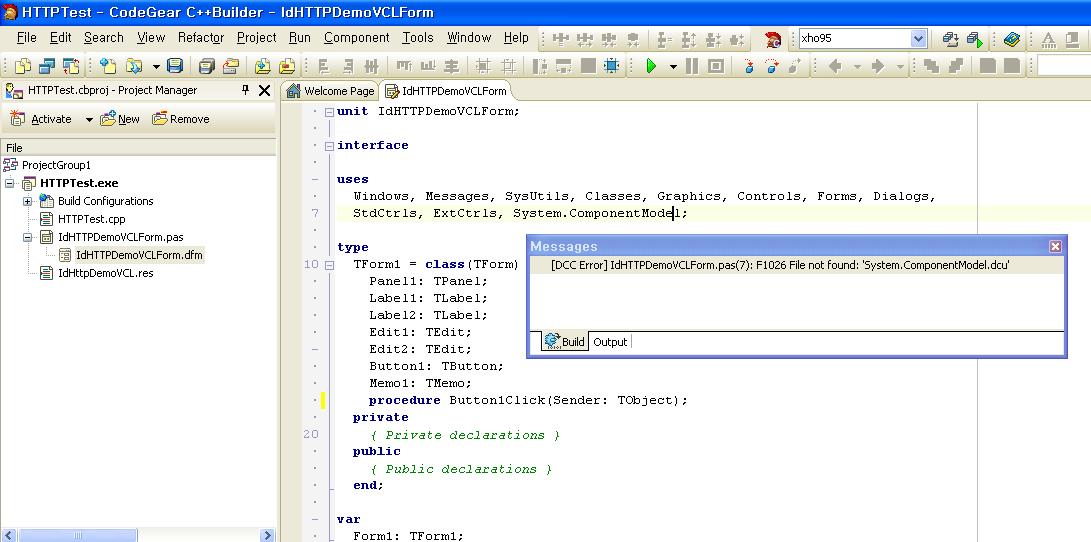Collapse the IdHTTPDemoVCLForm.pas tree node
1091x542 pixels.
click(29, 238)
